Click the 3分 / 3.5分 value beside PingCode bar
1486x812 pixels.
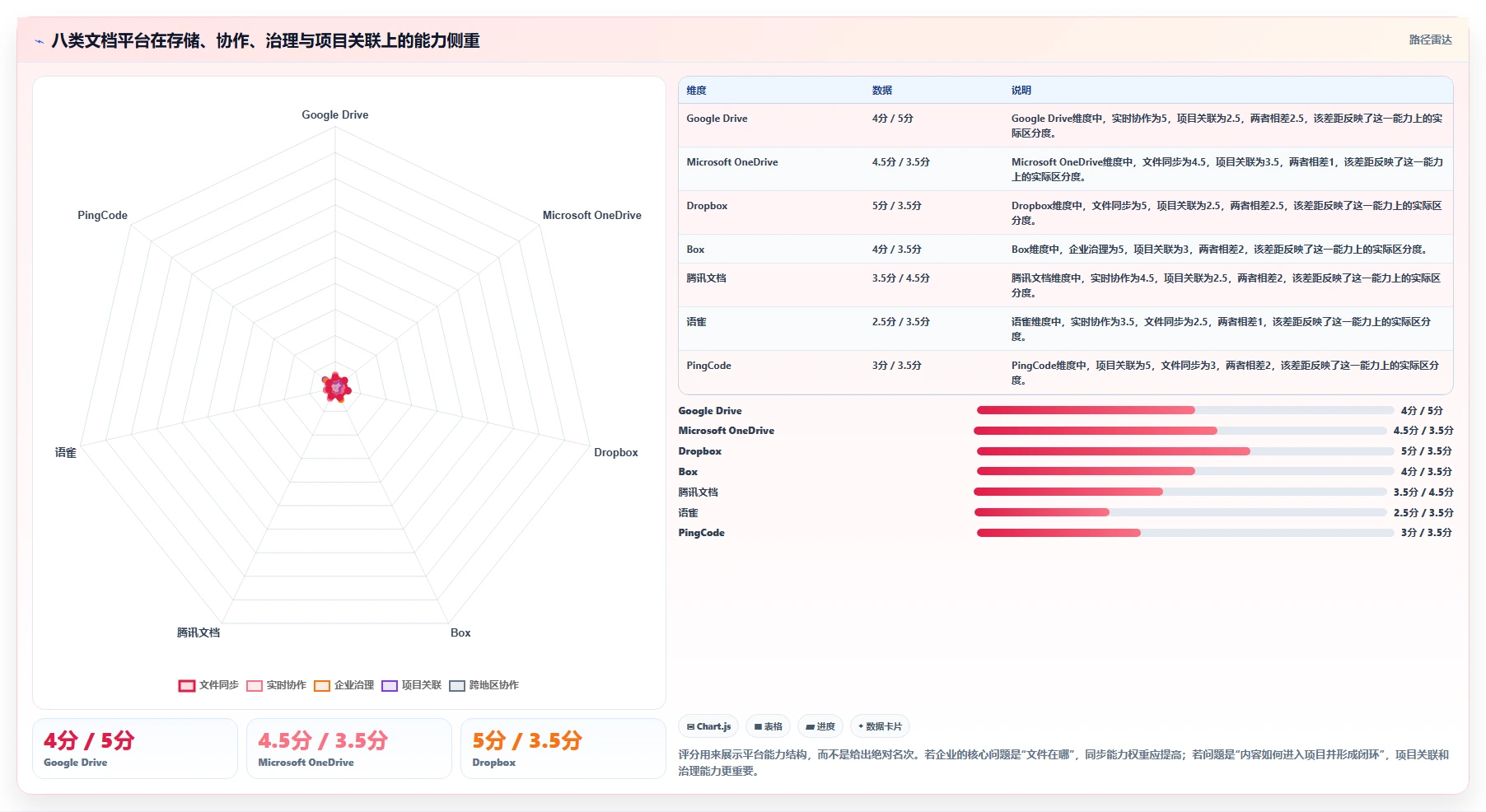click(x=1426, y=533)
